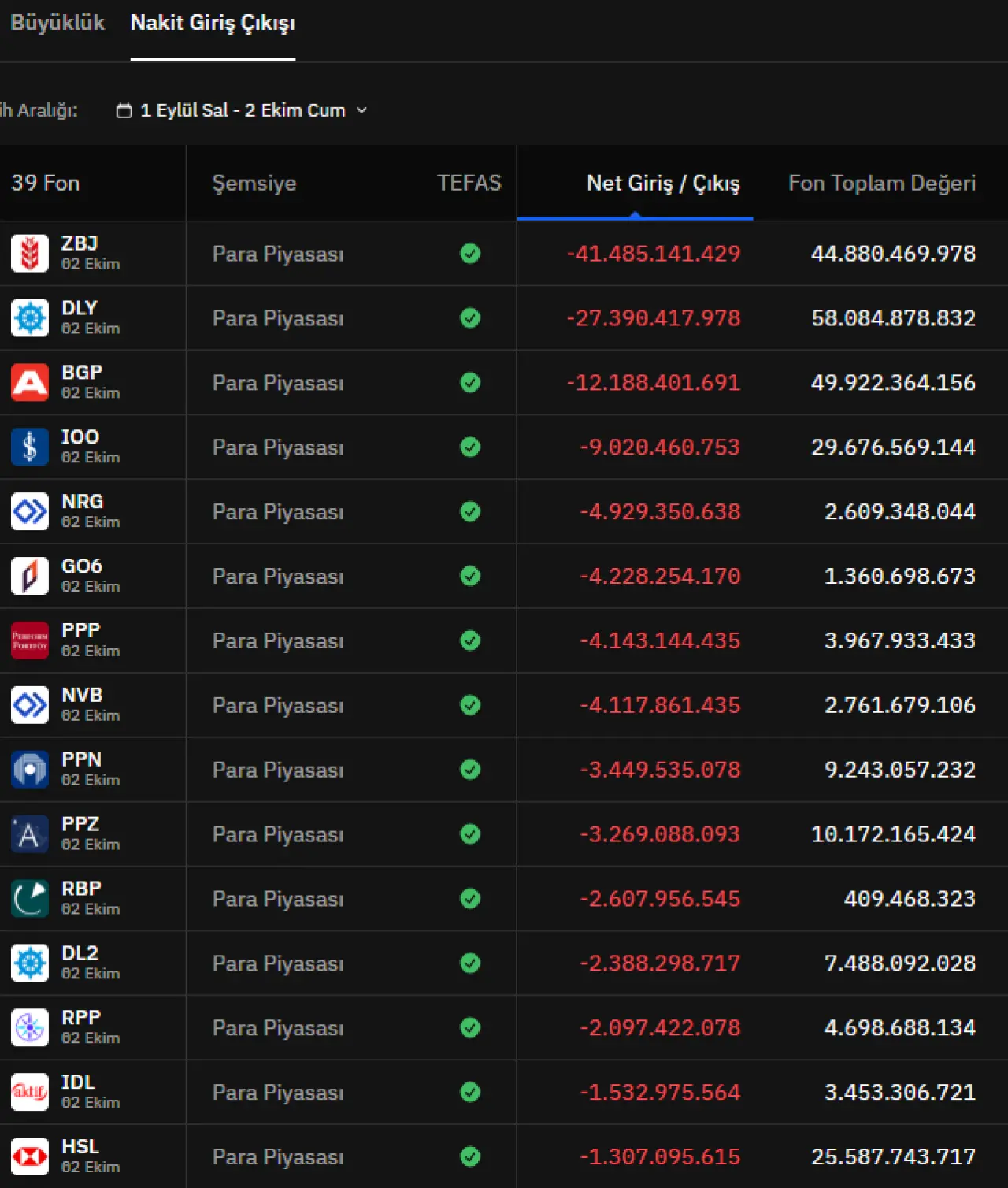
Task: Click Para Piyasası in the GO6 row
Action: coord(278,577)
